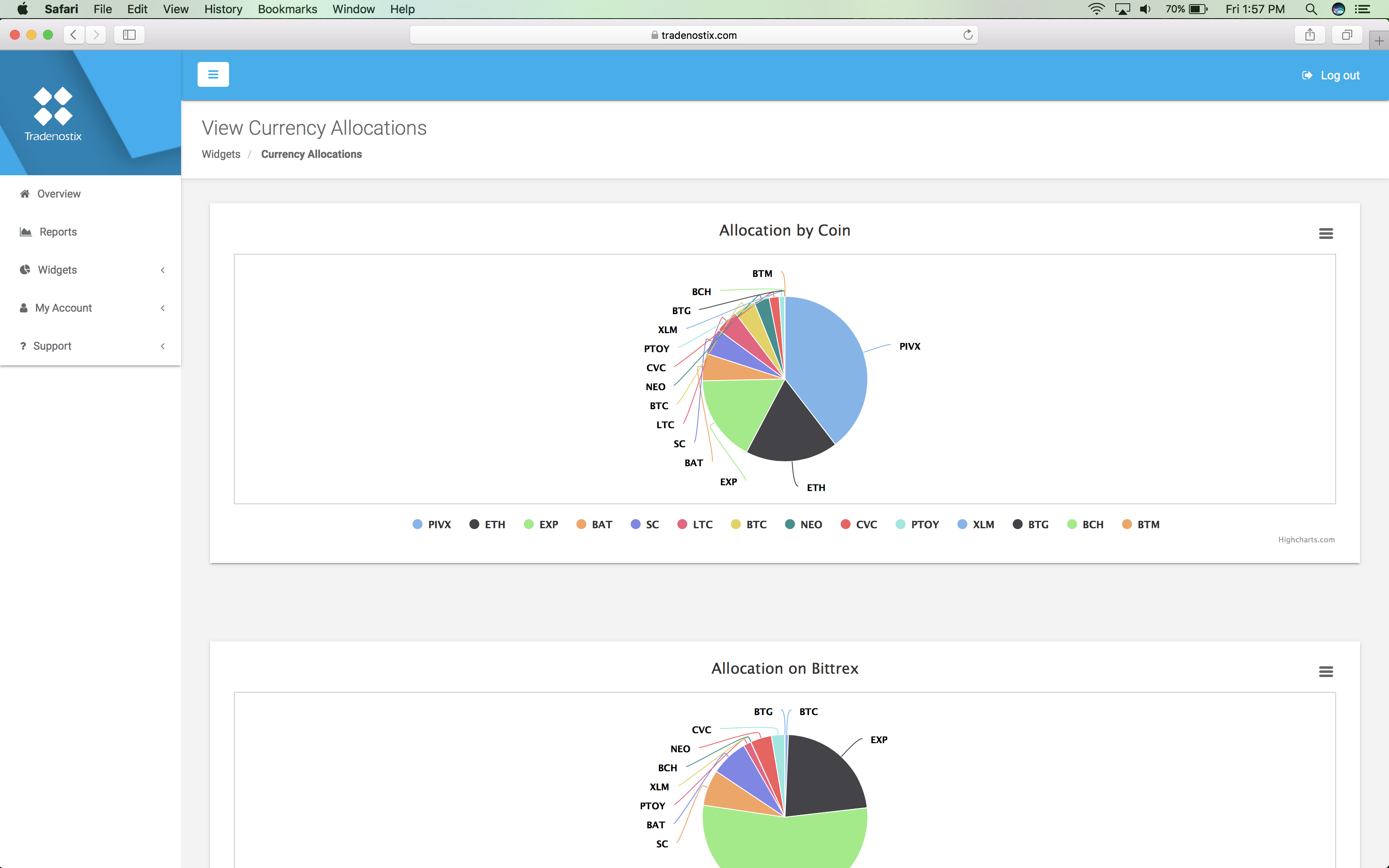Open the Reports page
The width and height of the screenshot is (1389, 868).
point(91,232)
